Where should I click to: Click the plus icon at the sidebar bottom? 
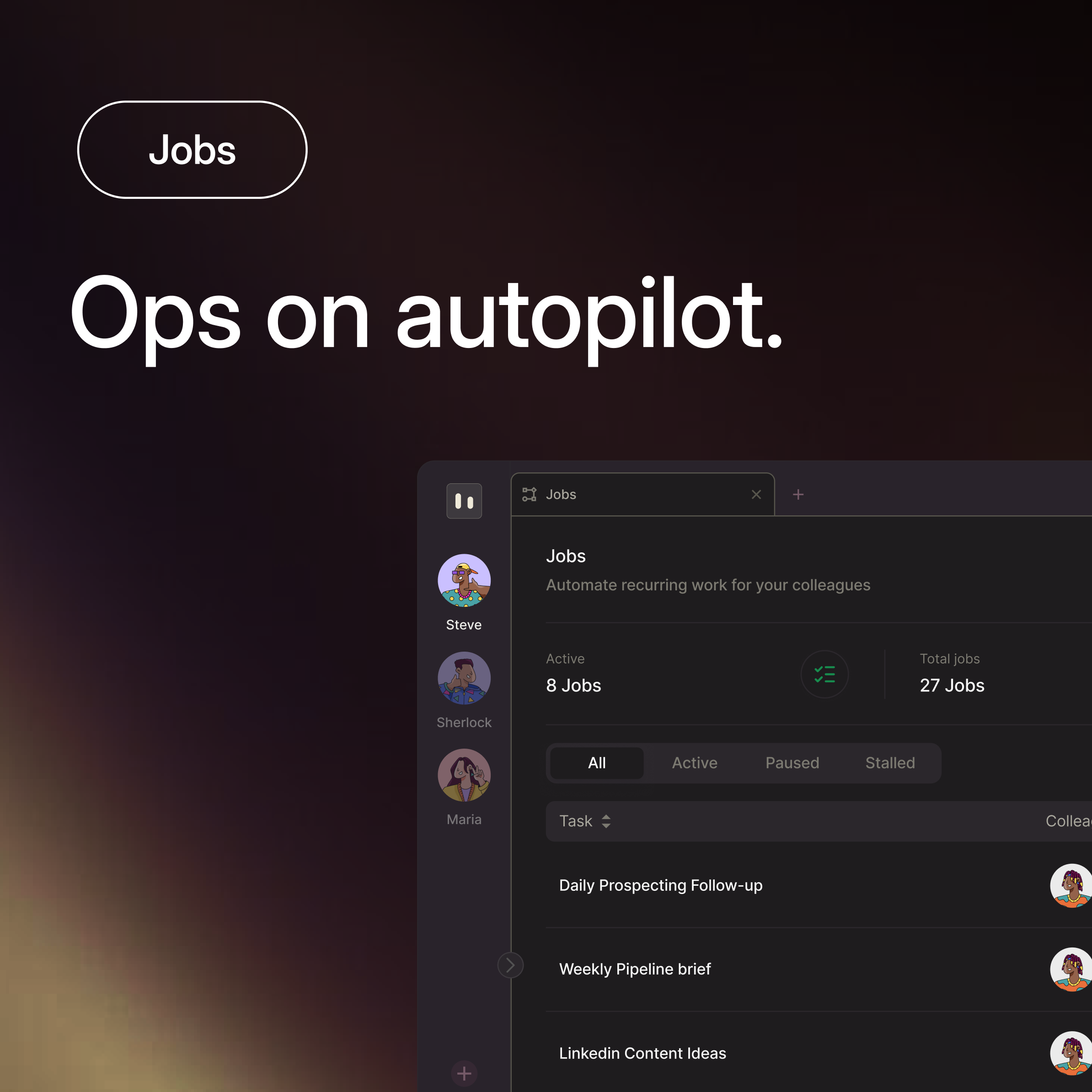464,1073
